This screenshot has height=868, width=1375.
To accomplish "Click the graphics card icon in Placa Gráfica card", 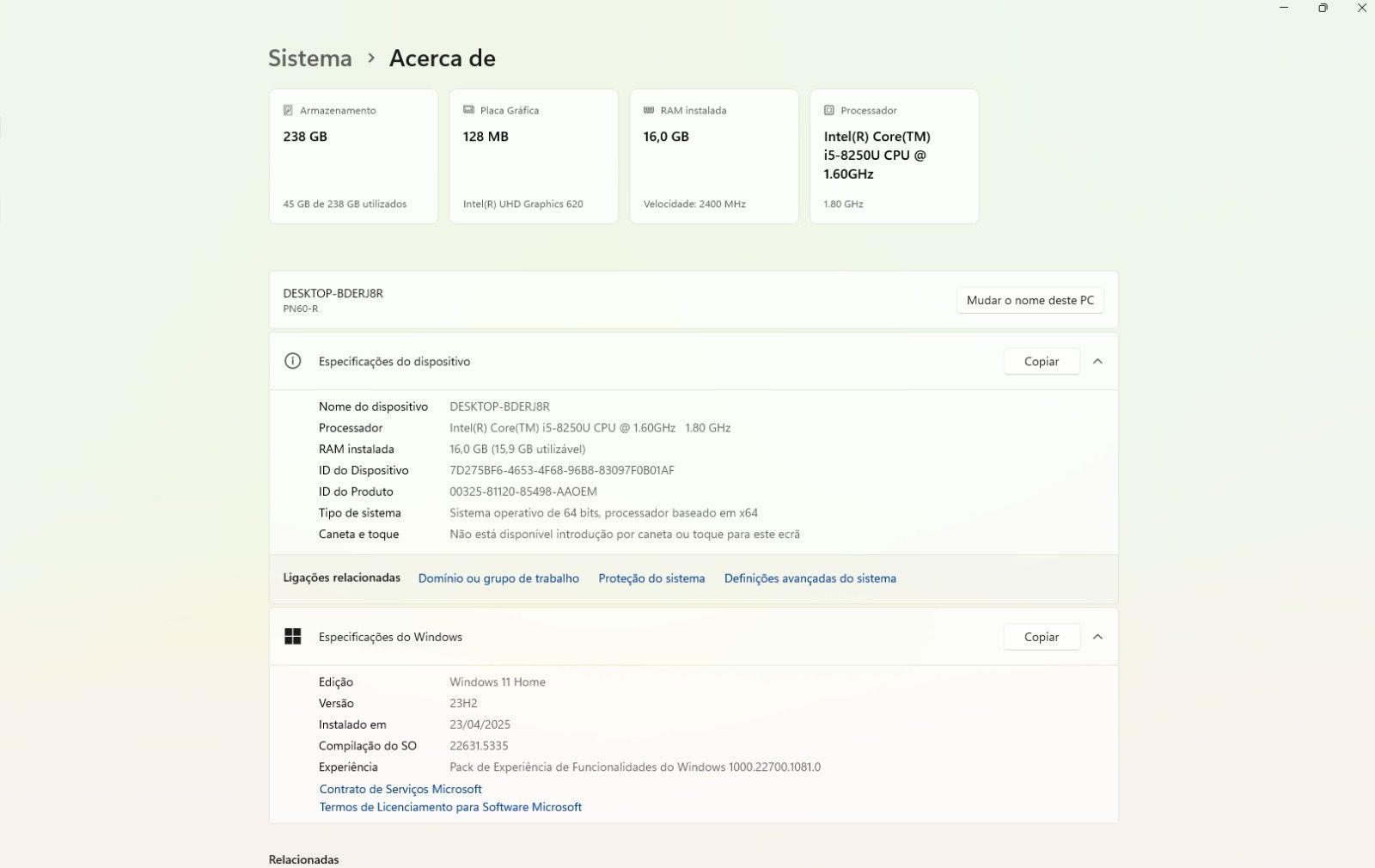I will (468, 110).
